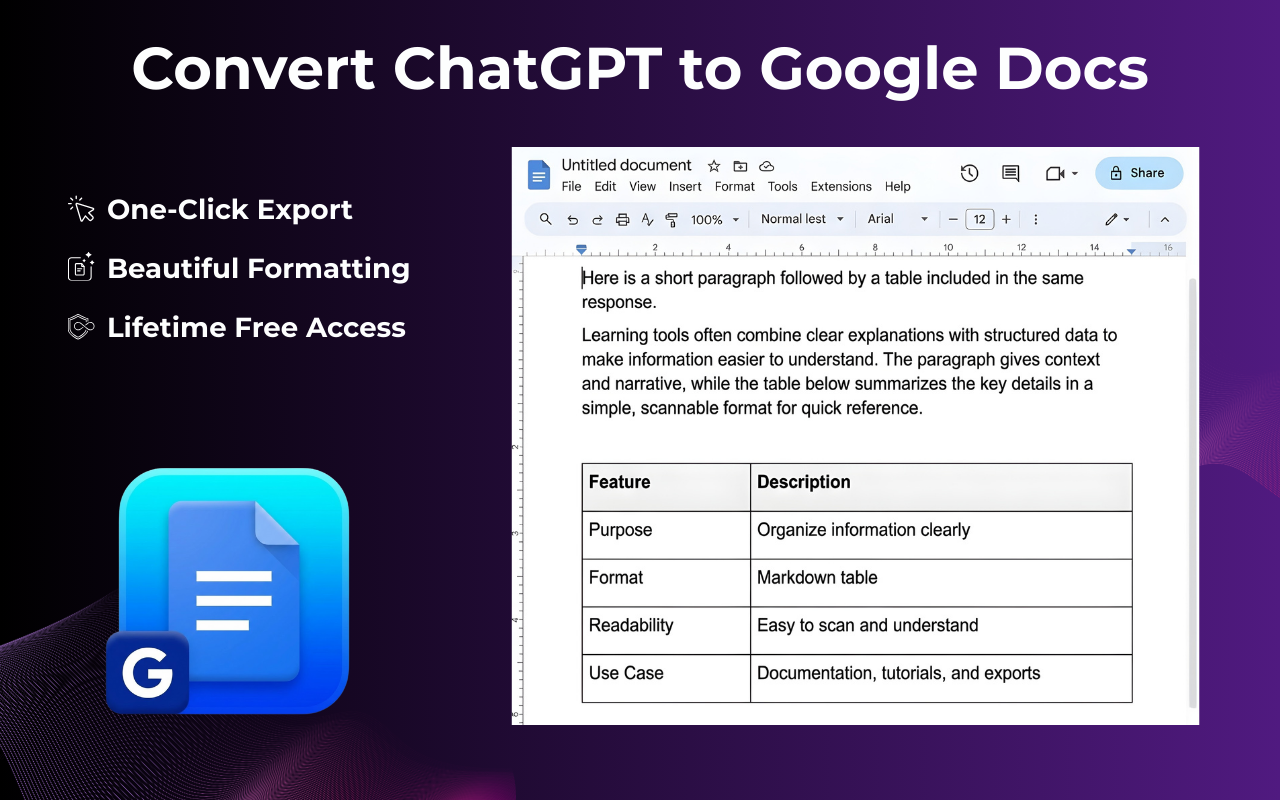Open Print from the toolbar
Screen dimensions: 1280x800
622,219
